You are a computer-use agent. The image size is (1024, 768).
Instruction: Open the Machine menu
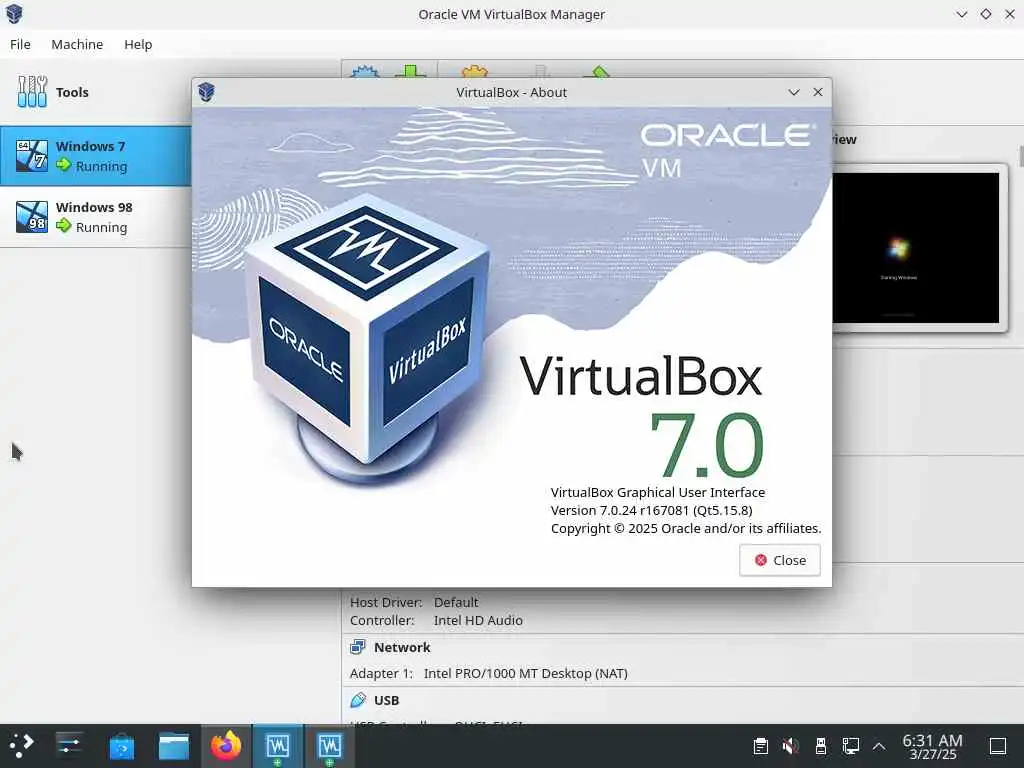[77, 44]
